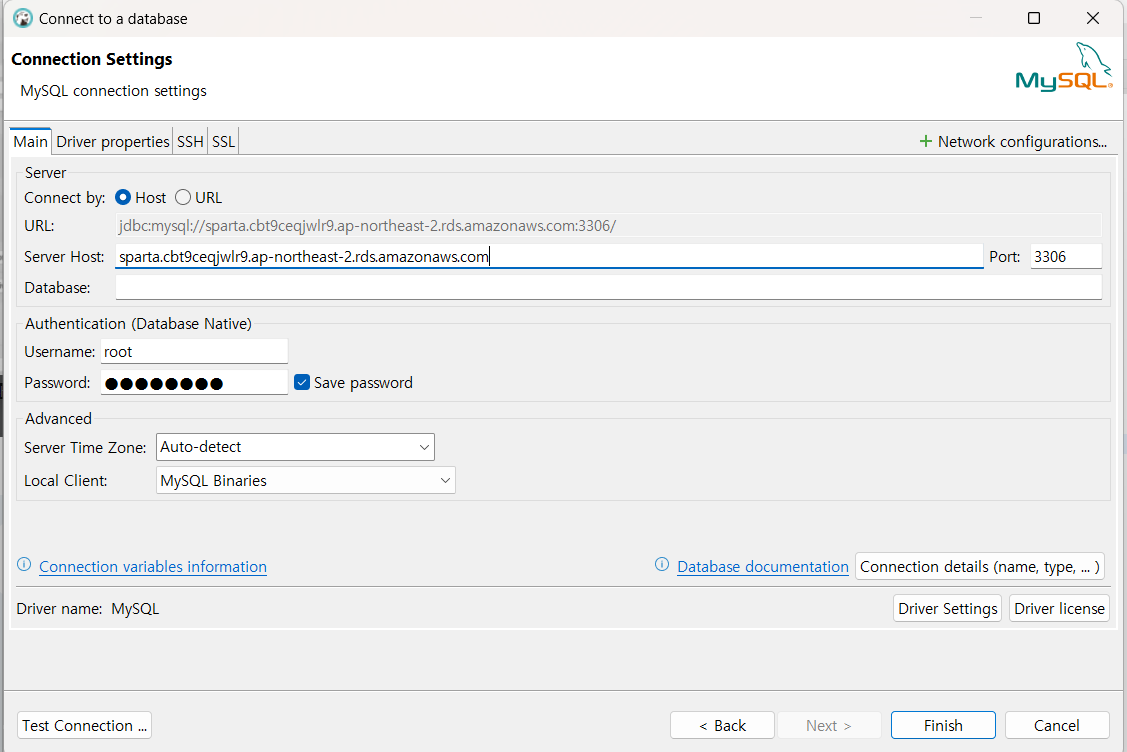
Task: Click Test Connection button
Action: (84, 725)
